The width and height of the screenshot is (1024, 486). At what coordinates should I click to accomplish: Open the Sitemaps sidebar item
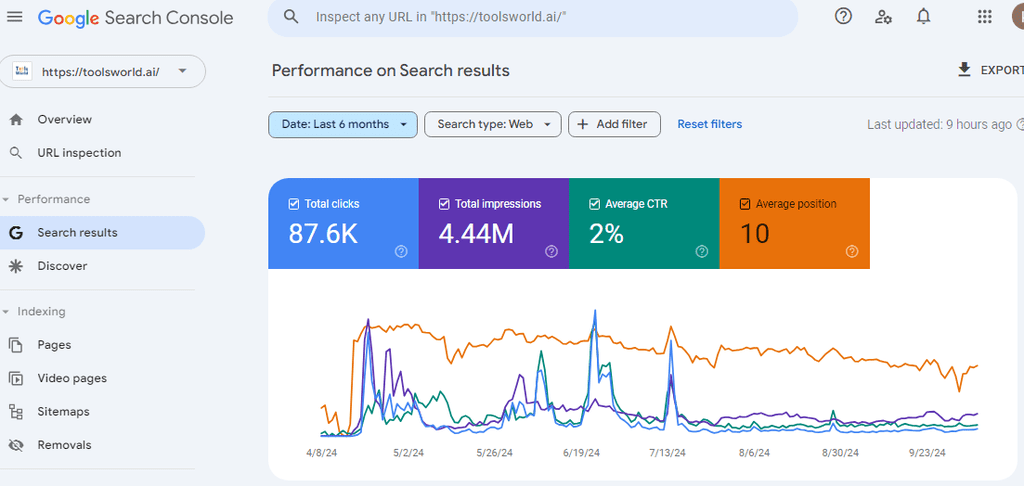pos(63,412)
